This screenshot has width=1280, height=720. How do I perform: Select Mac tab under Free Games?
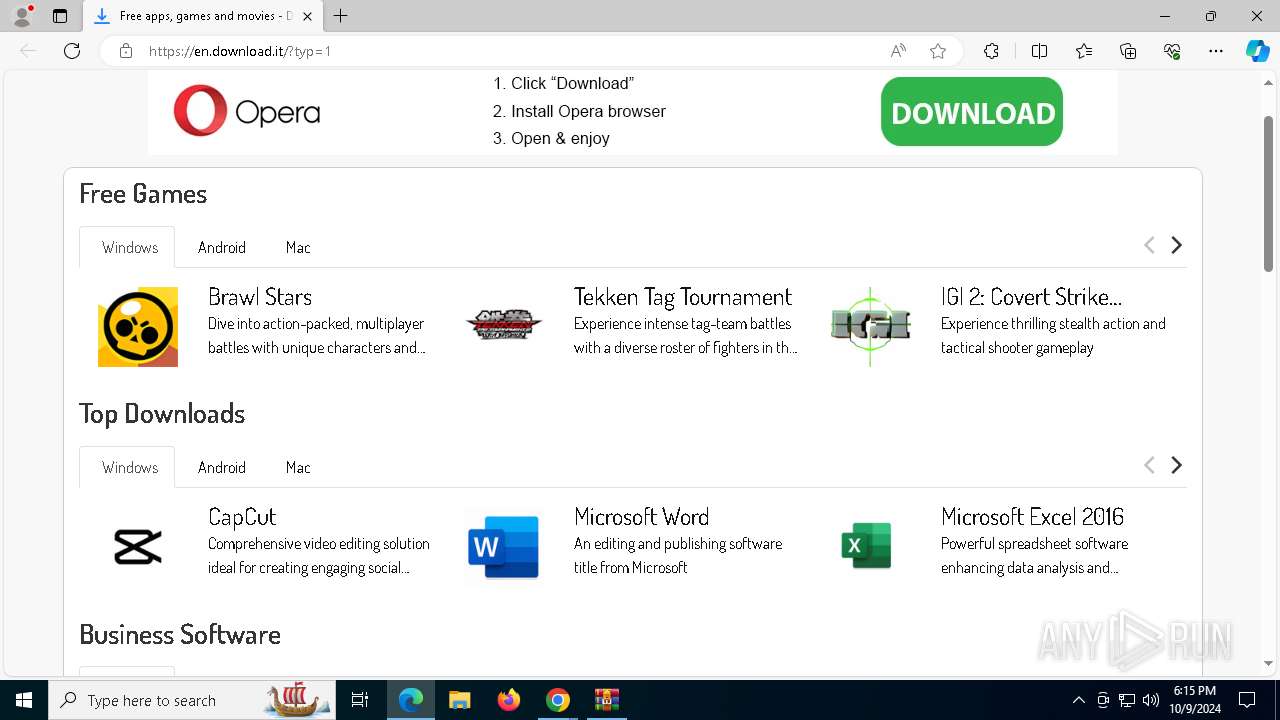pos(298,247)
